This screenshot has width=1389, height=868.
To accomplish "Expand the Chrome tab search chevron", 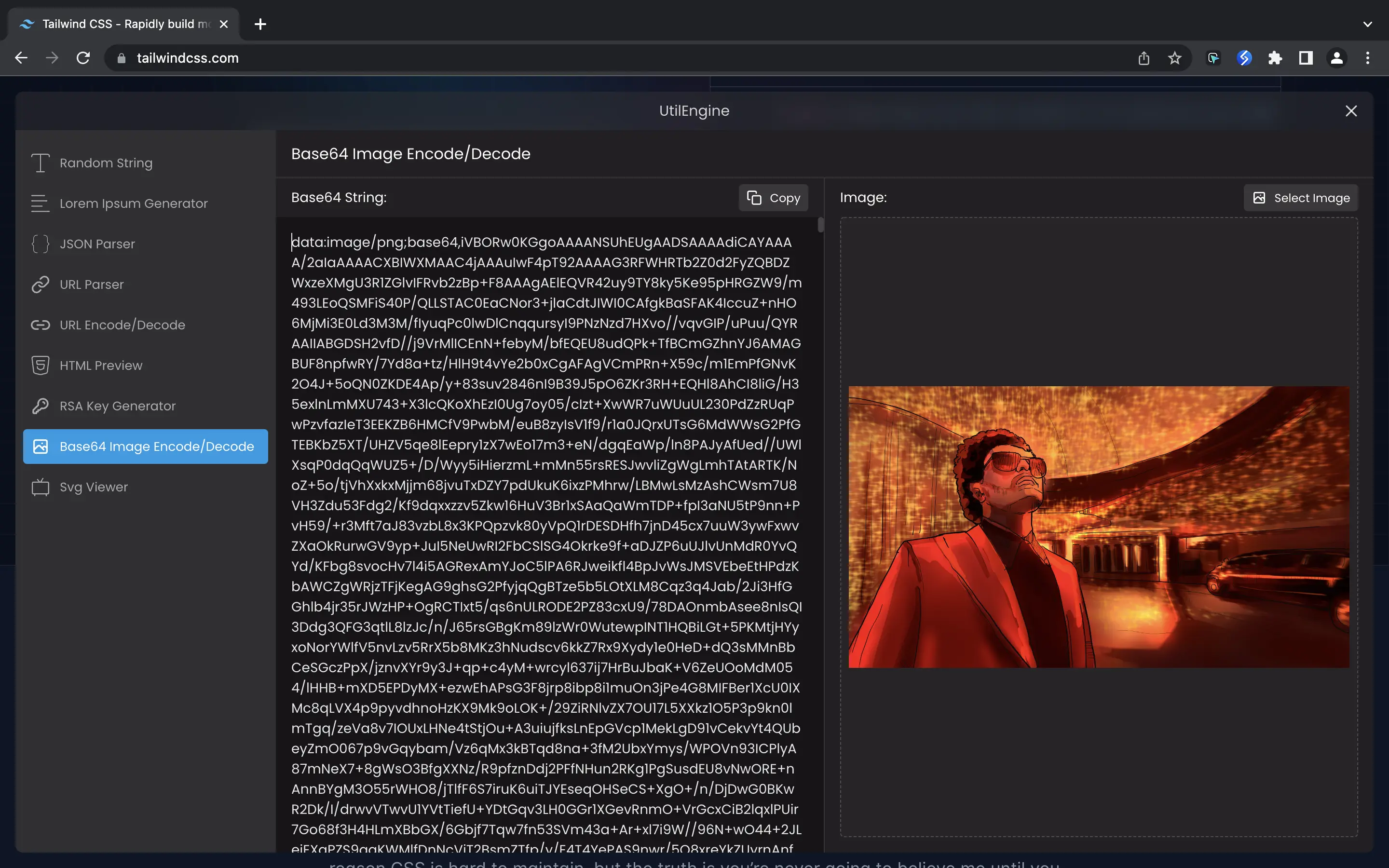I will click(x=1367, y=24).
